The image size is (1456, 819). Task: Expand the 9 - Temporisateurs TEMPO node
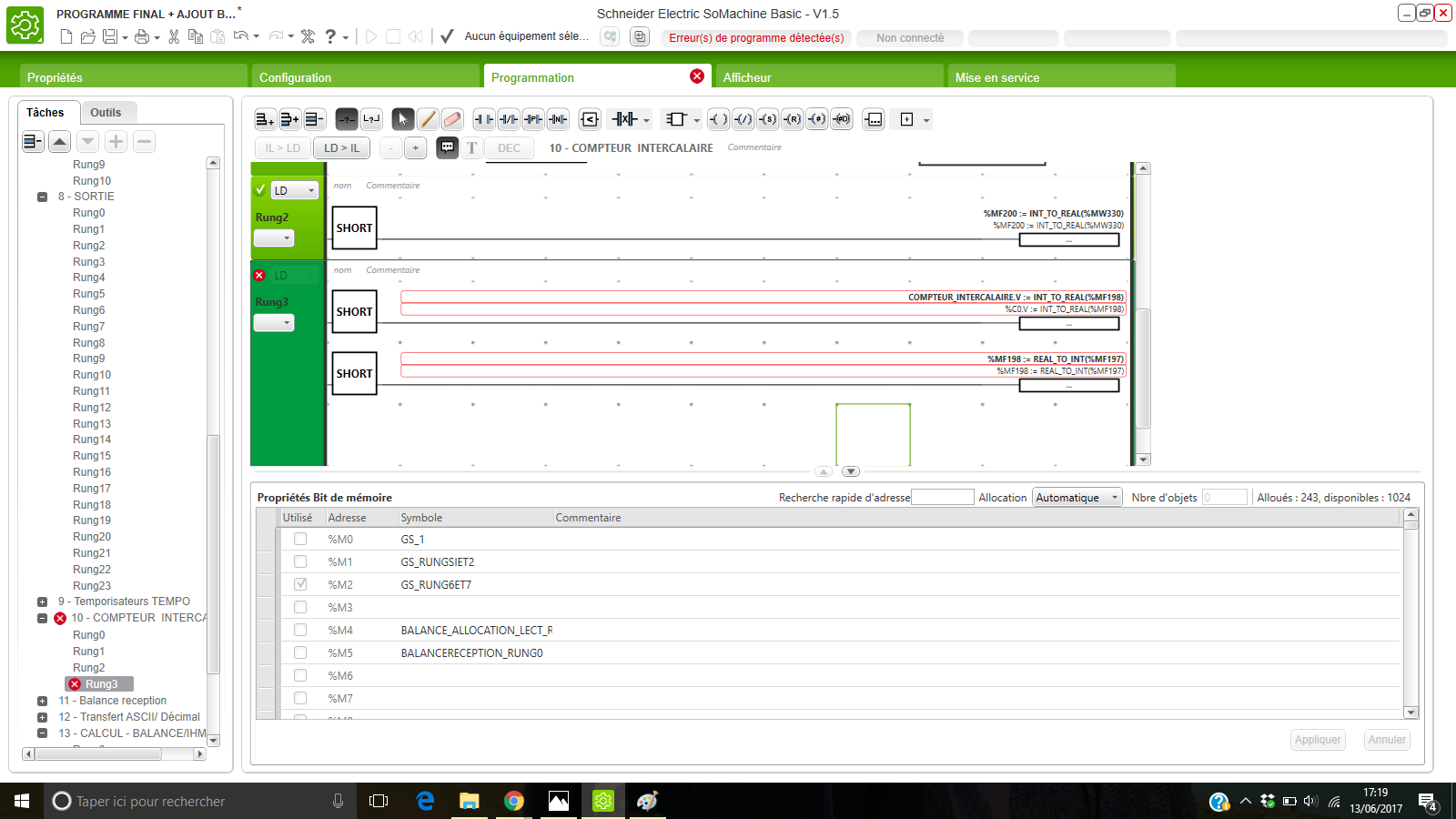42,602
